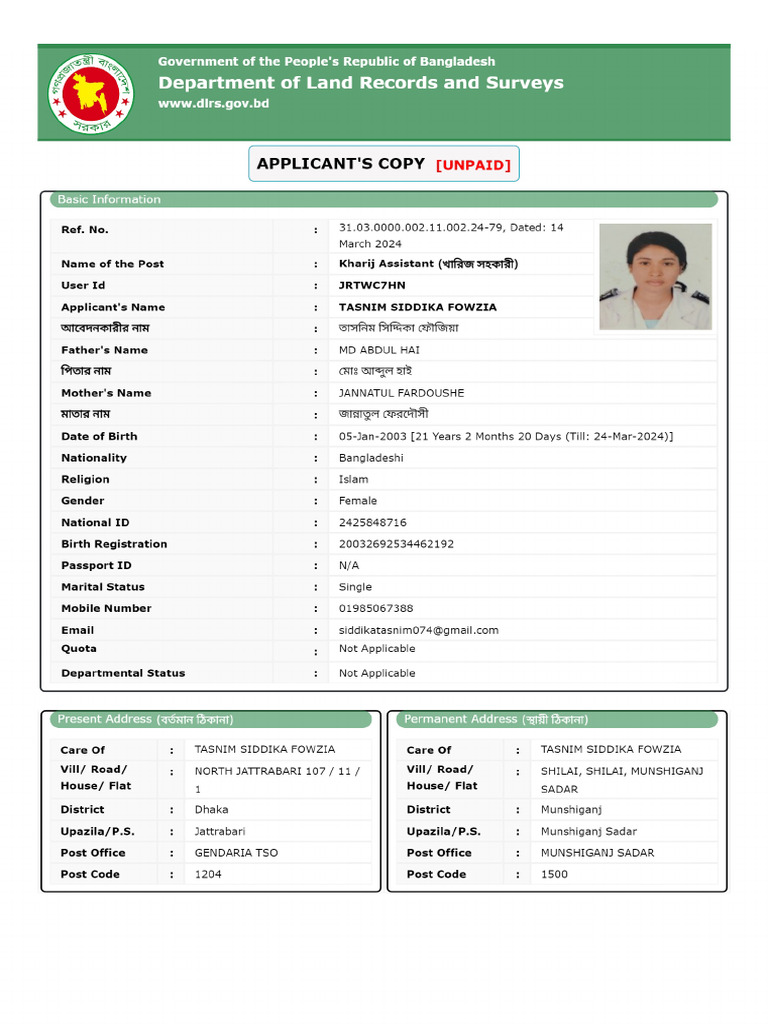
Task: Select the Birth Registration field label
Action: [114, 544]
